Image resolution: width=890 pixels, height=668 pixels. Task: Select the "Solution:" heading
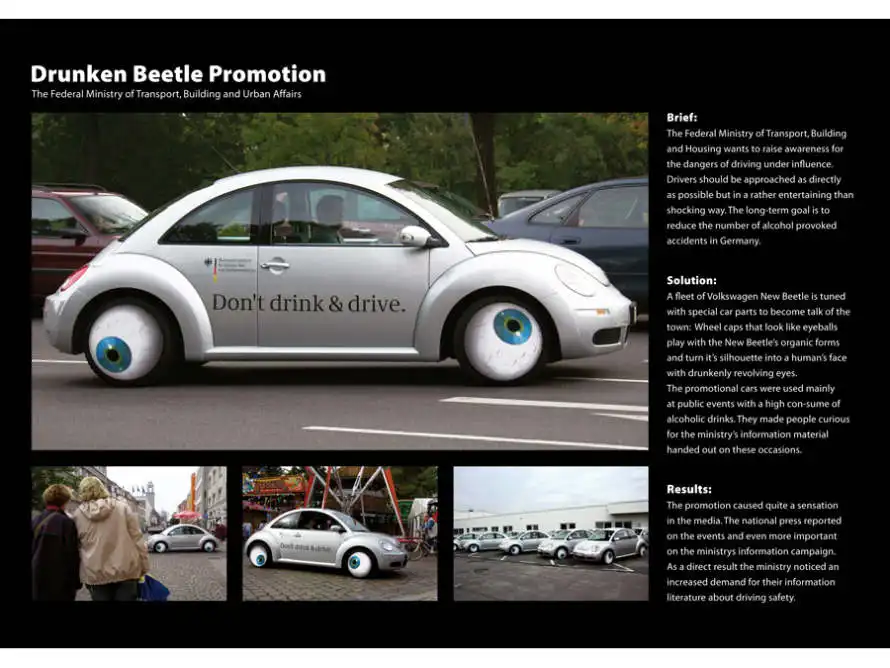point(691,281)
